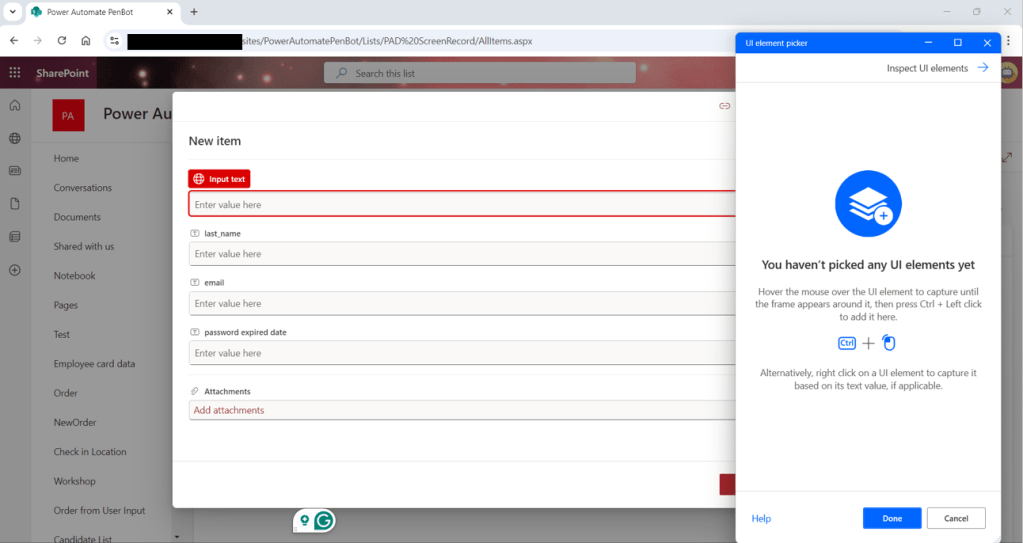Select the Power Automate PenBot browser tab

coord(100,12)
